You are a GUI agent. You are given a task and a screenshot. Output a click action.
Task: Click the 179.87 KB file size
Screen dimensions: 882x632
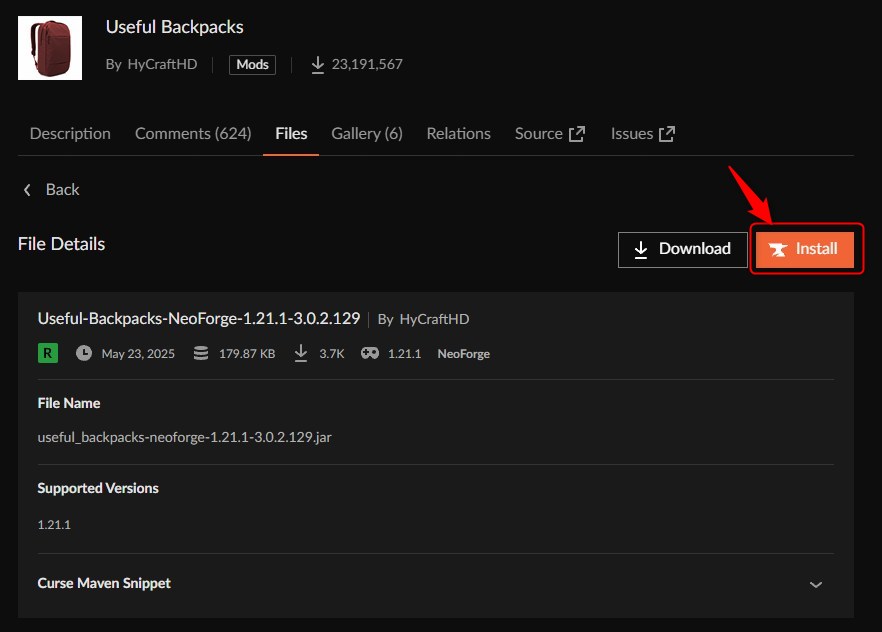pyautogui.click(x=247, y=354)
